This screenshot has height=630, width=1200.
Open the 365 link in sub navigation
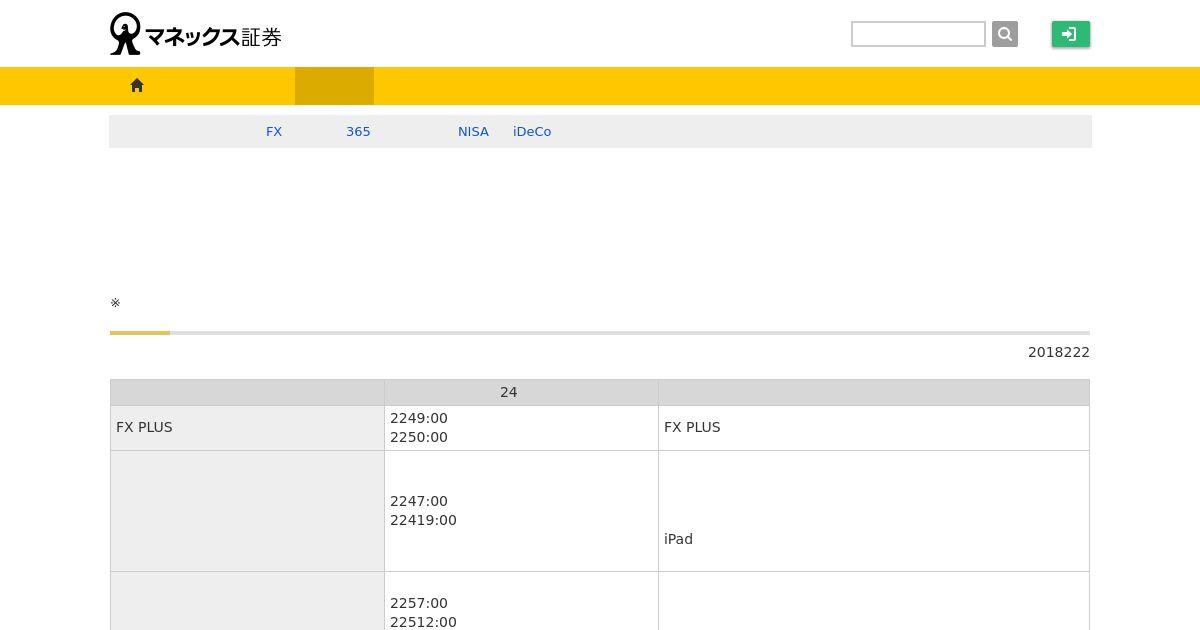[x=358, y=132]
